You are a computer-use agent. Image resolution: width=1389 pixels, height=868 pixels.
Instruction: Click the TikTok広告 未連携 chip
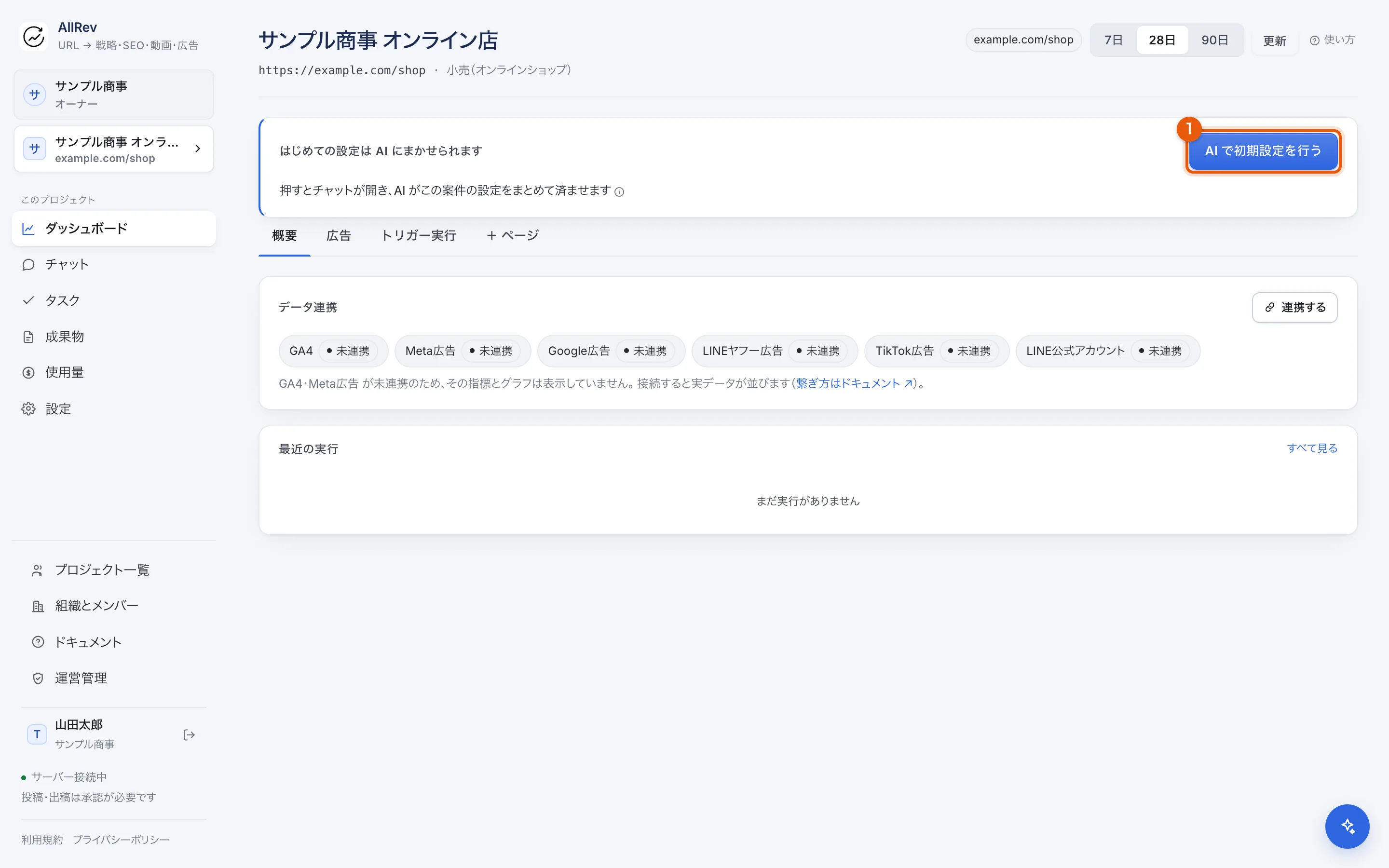pos(937,351)
